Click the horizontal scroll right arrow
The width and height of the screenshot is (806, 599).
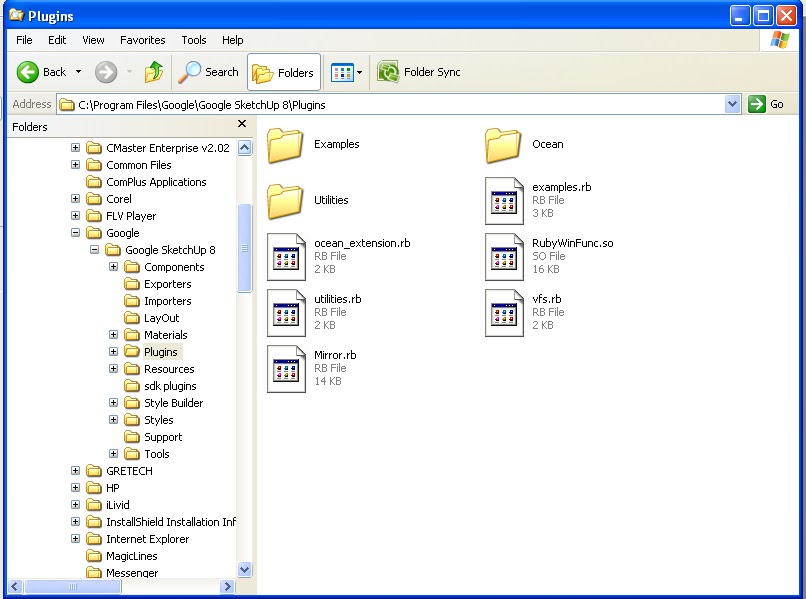tap(227, 586)
